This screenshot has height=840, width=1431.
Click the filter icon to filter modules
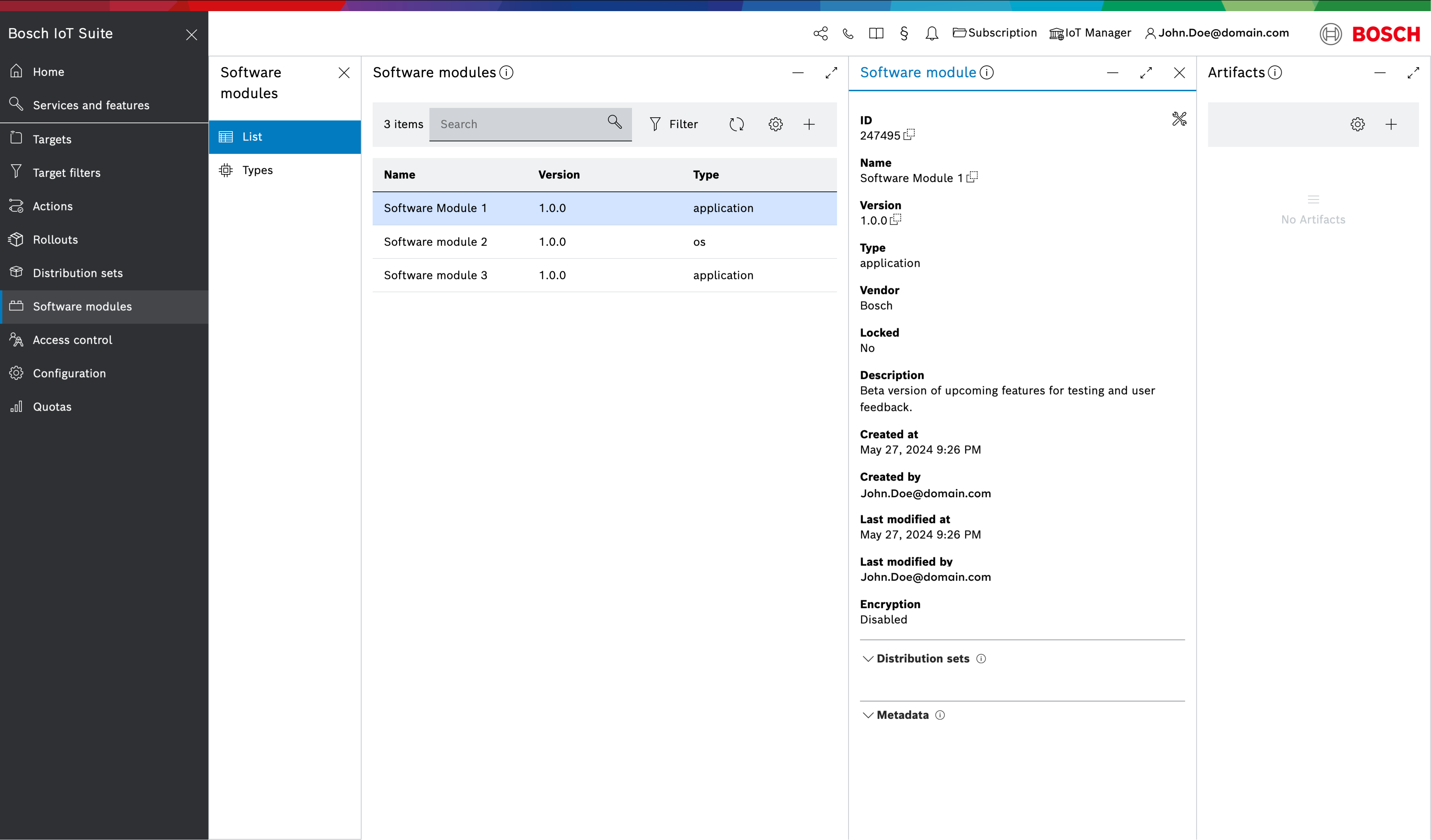(655, 124)
